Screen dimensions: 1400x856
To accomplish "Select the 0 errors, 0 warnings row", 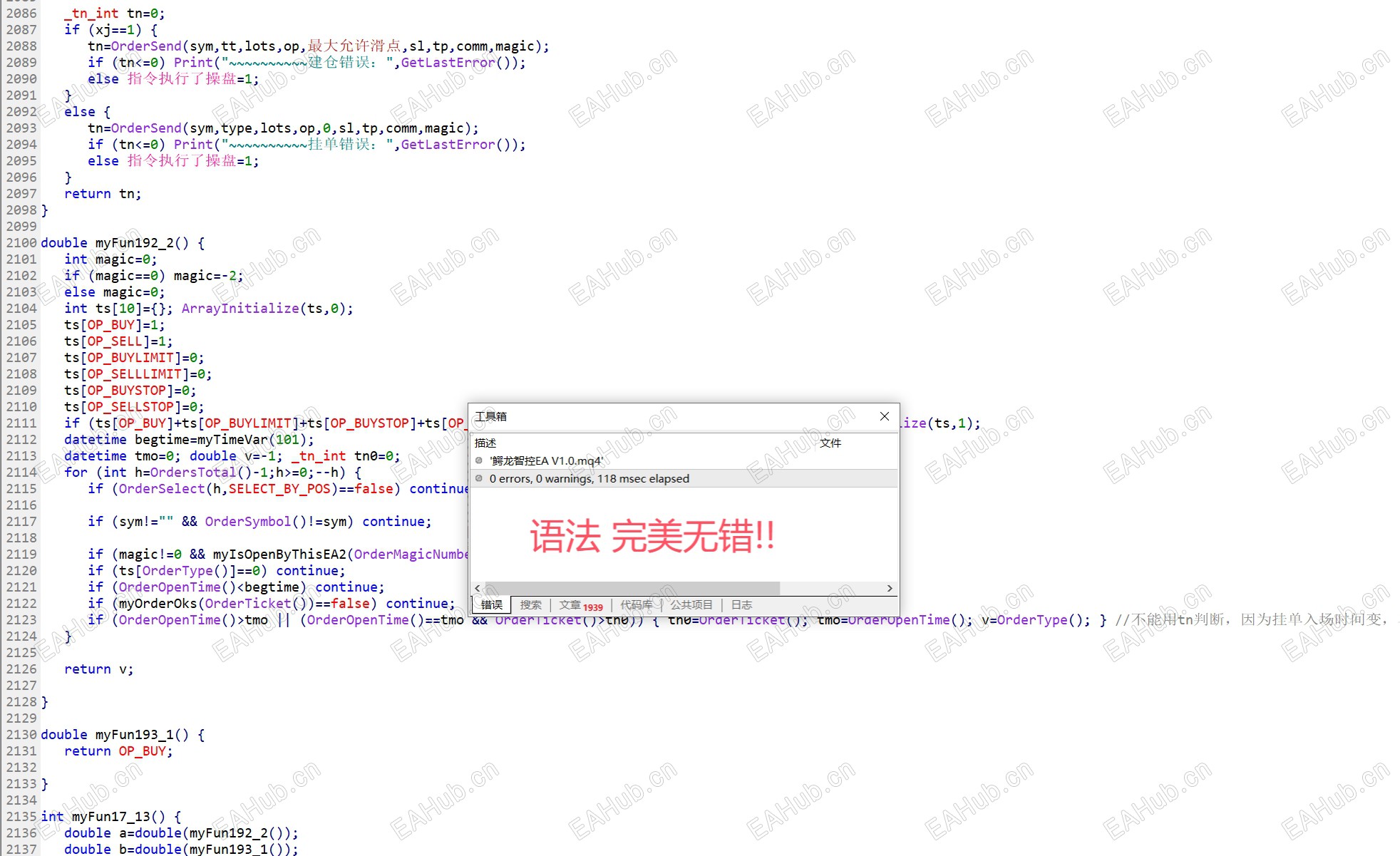I will 589,478.
